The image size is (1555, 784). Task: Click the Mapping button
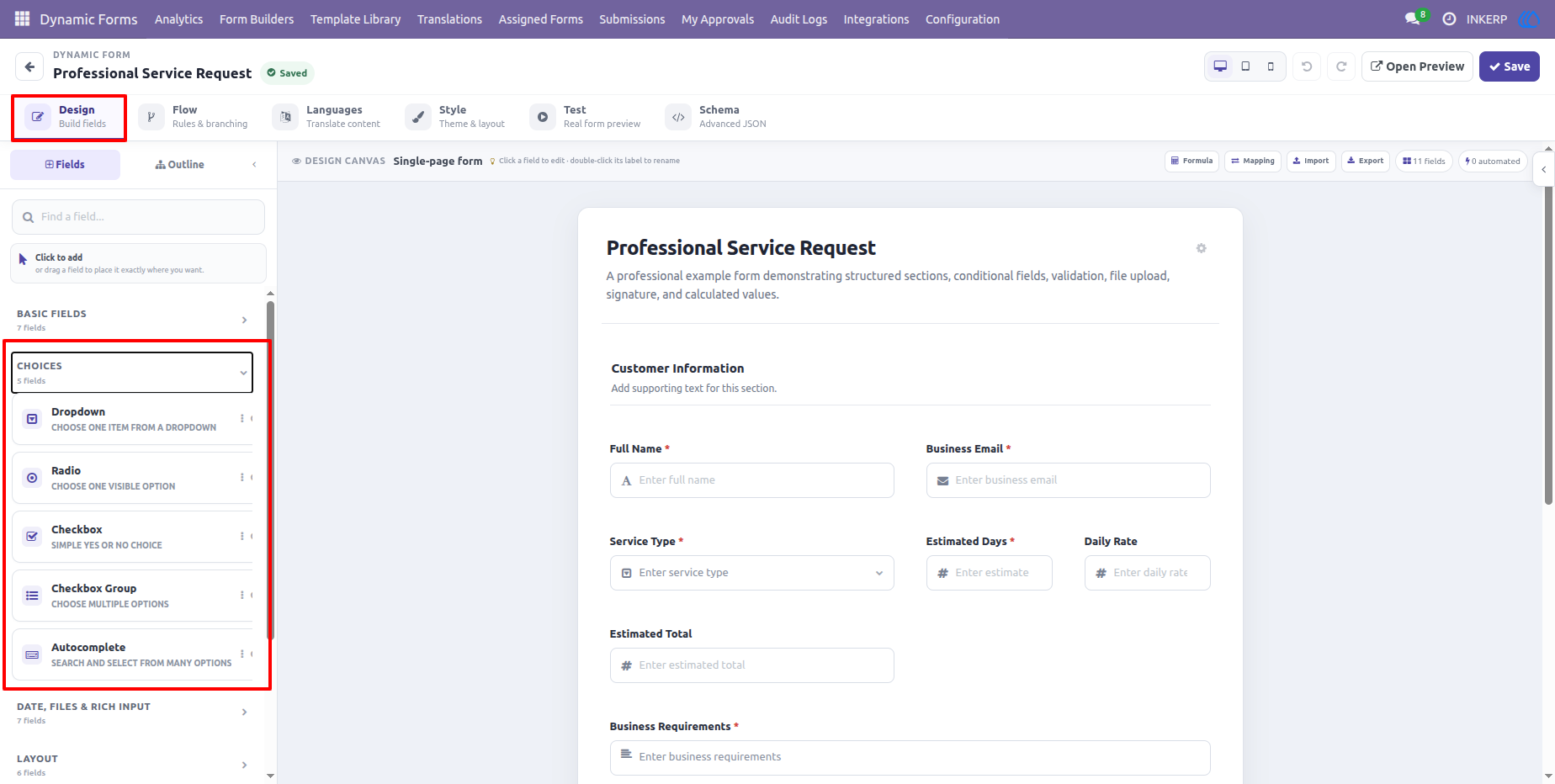click(x=1253, y=161)
